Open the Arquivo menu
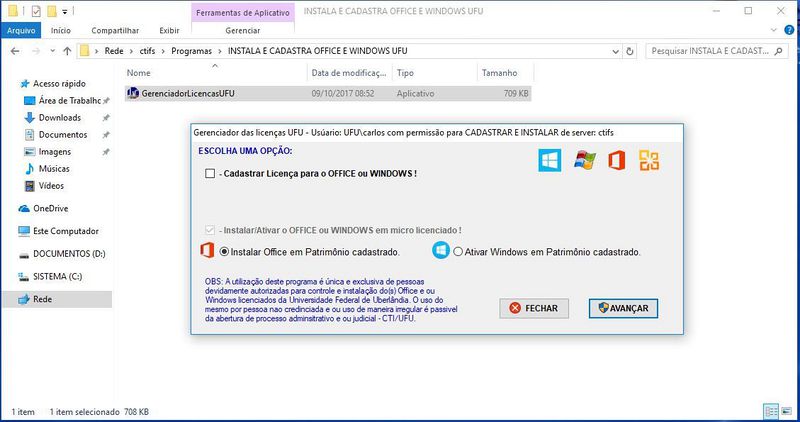 [21, 31]
